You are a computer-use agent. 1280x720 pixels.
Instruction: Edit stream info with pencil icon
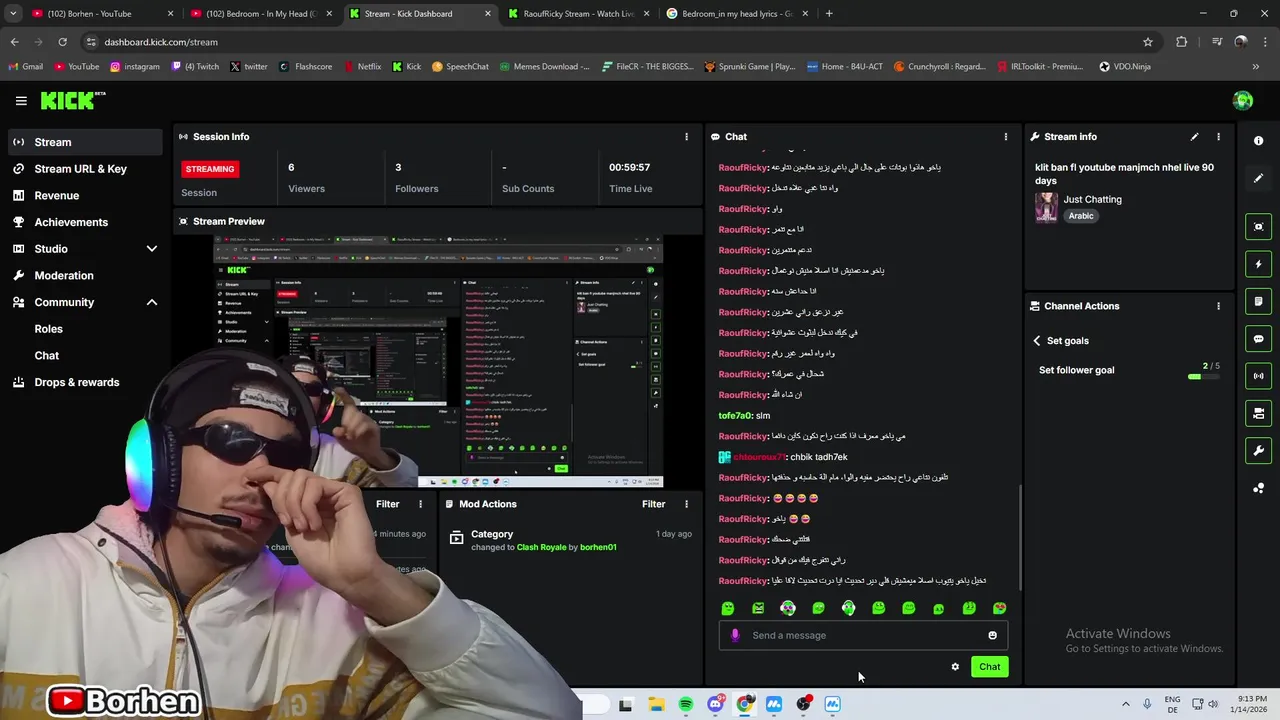tap(1194, 137)
